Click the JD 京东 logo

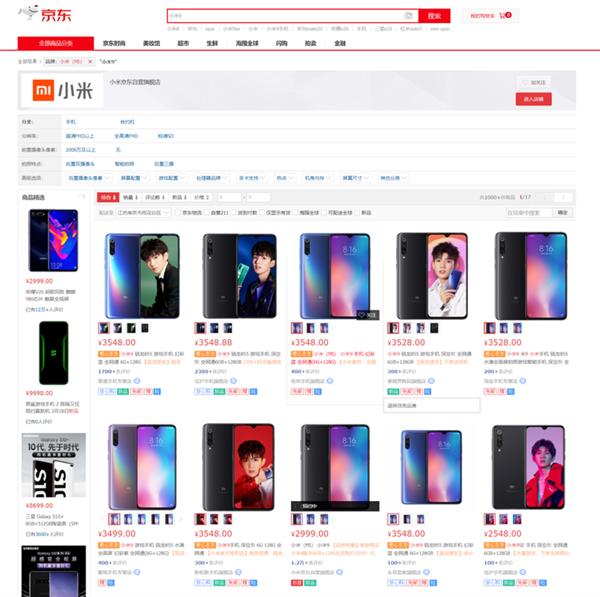[45, 14]
